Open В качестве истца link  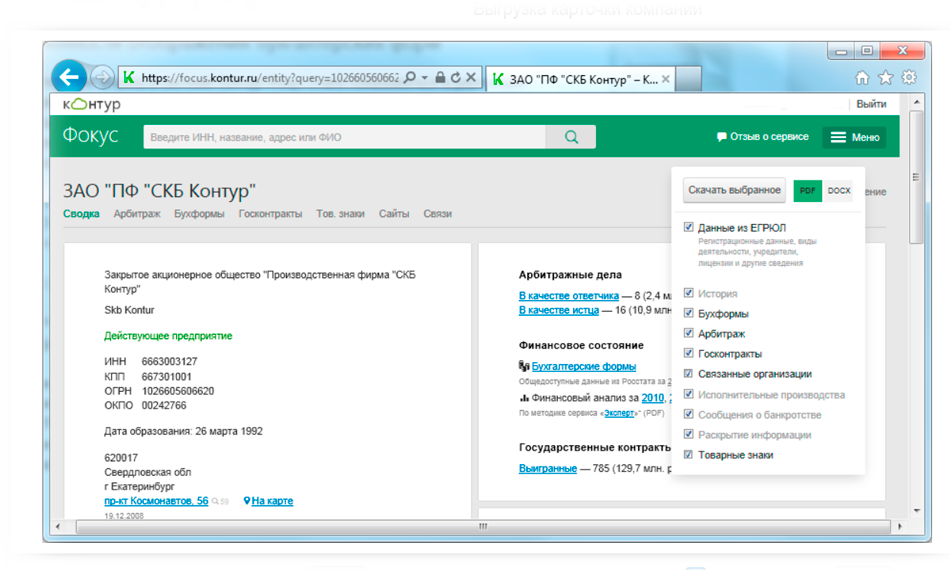pos(559,310)
